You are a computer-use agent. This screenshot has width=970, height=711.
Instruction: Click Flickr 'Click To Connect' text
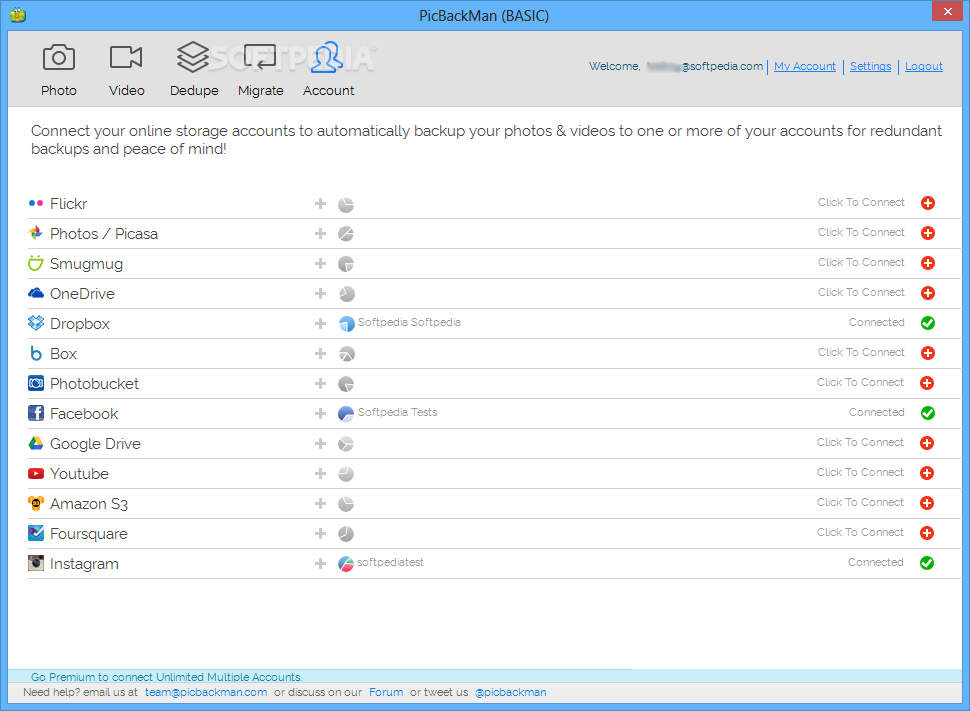[x=861, y=202]
